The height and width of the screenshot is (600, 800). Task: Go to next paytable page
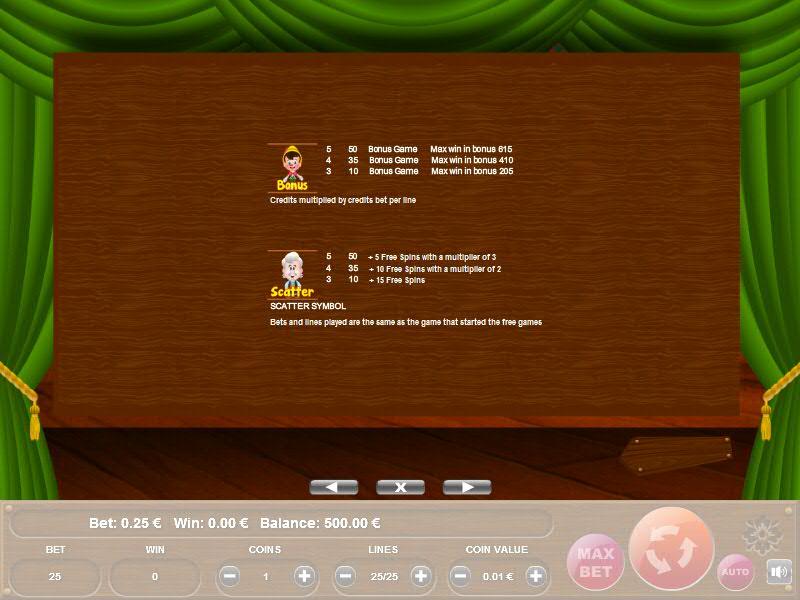466,487
